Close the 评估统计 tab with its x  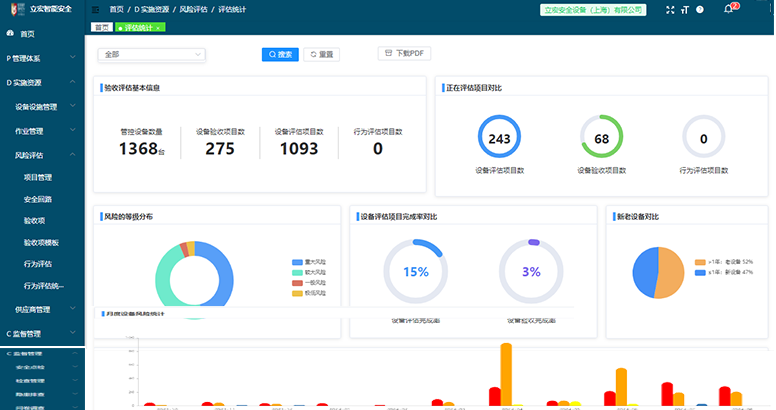(159, 28)
